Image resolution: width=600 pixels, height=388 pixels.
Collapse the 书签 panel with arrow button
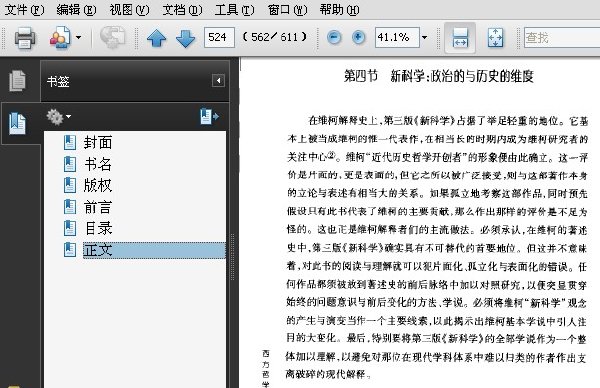coord(218,81)
